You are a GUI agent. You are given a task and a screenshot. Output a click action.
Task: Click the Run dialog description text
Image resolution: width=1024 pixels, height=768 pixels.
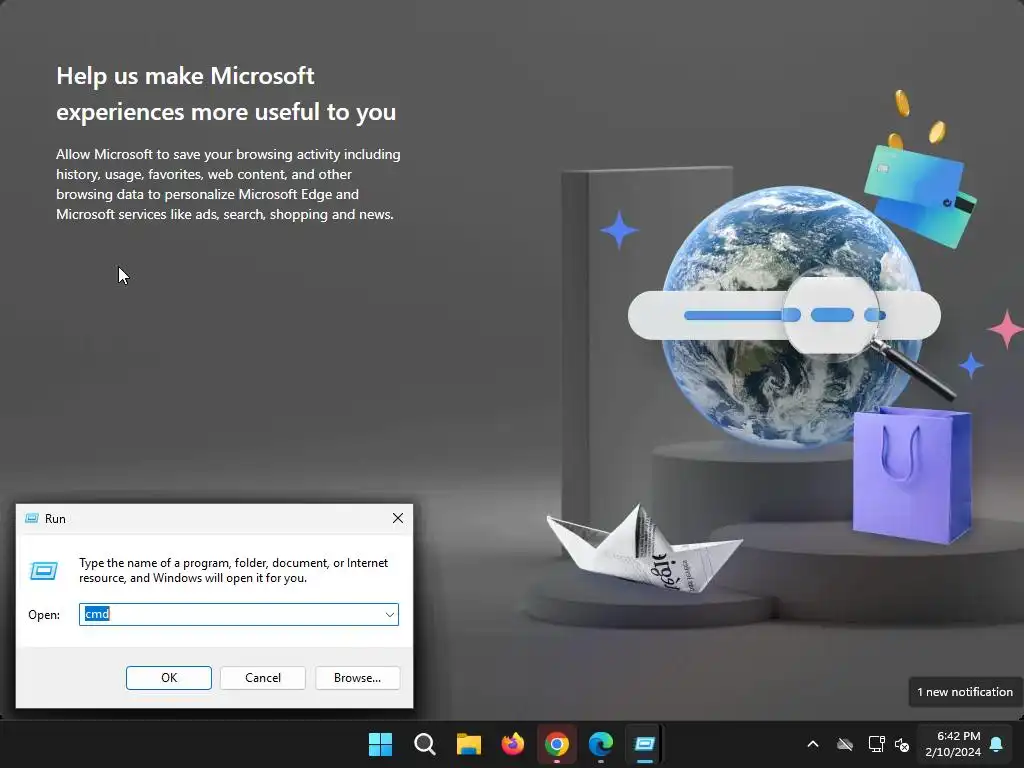click(x=233, y=570)
